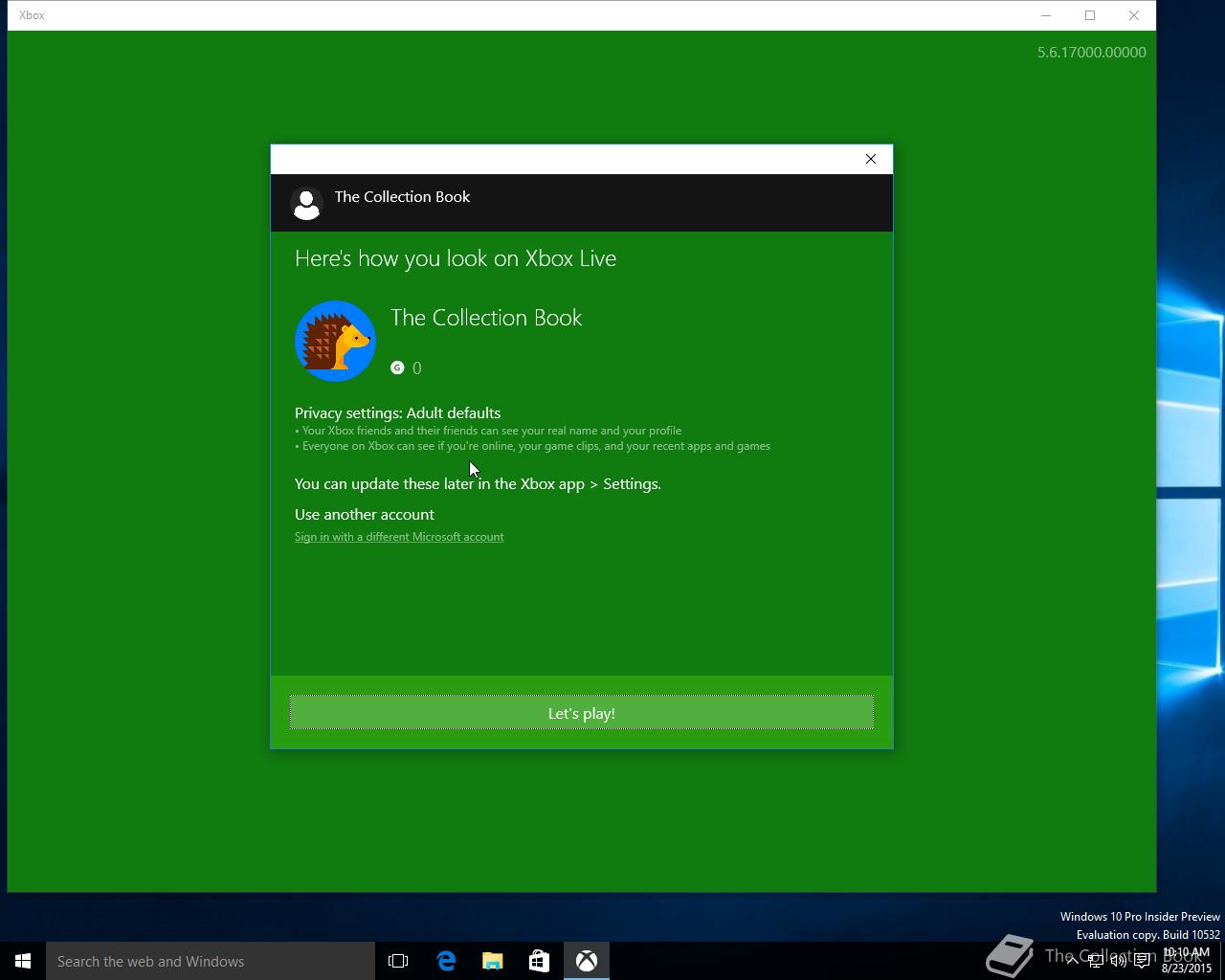Click the Let's play! button
Viewport: 1225px width, 980px height.
pyautogui.click(x=581, y=713)
